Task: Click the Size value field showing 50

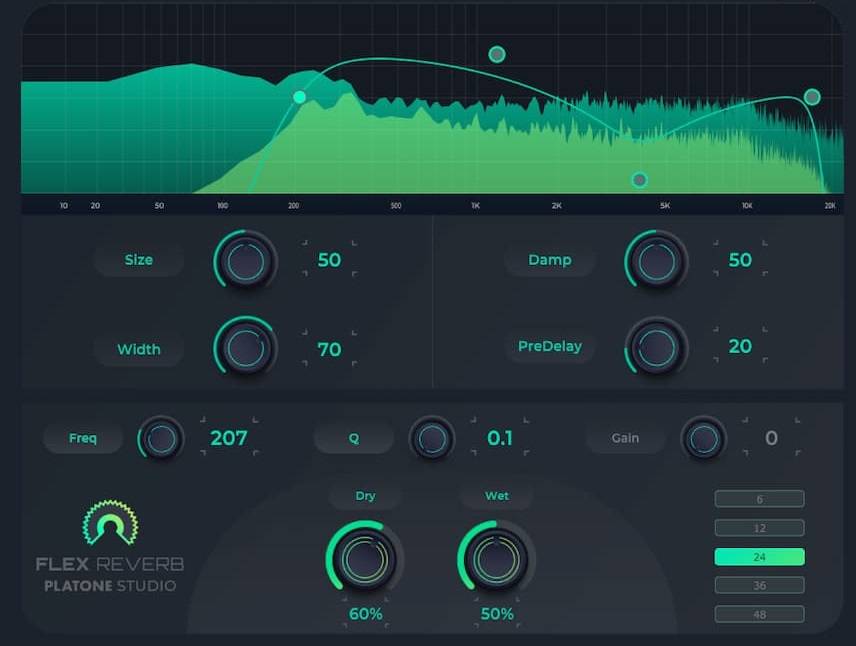Action: click(x=329, y=260)
